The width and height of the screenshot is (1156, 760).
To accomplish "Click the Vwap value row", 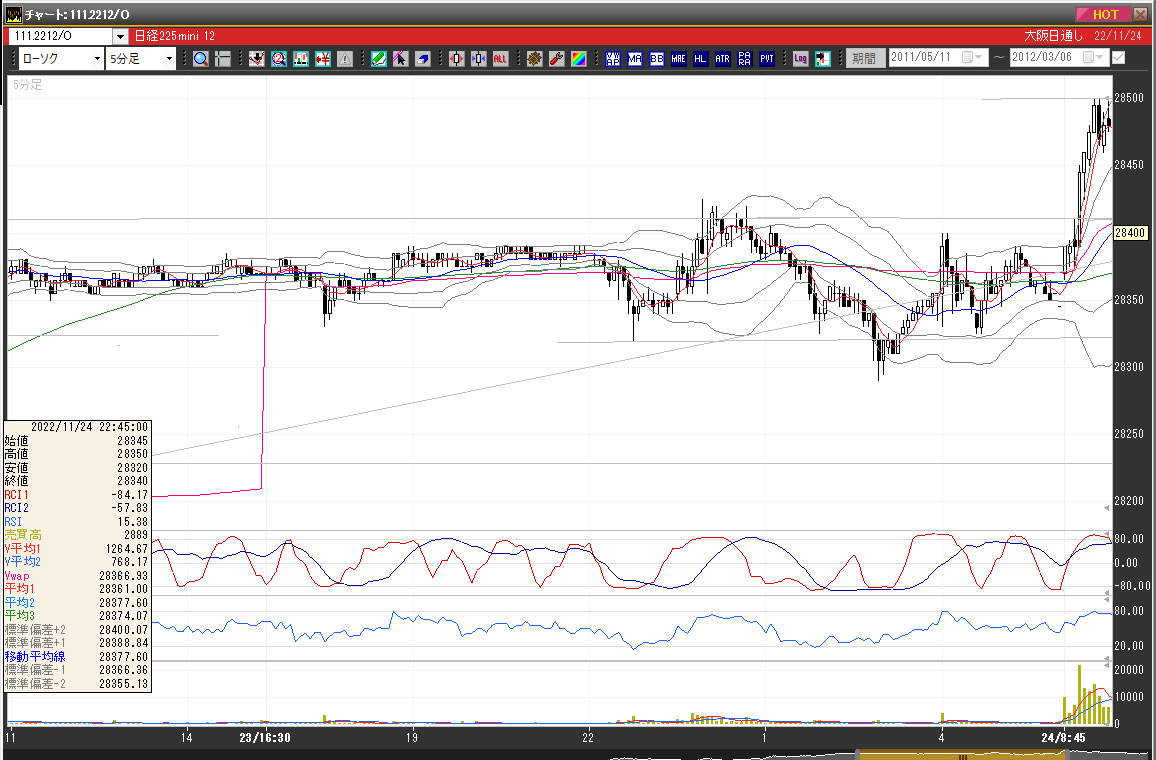I will pyautogui.click(x=77, y=576).
